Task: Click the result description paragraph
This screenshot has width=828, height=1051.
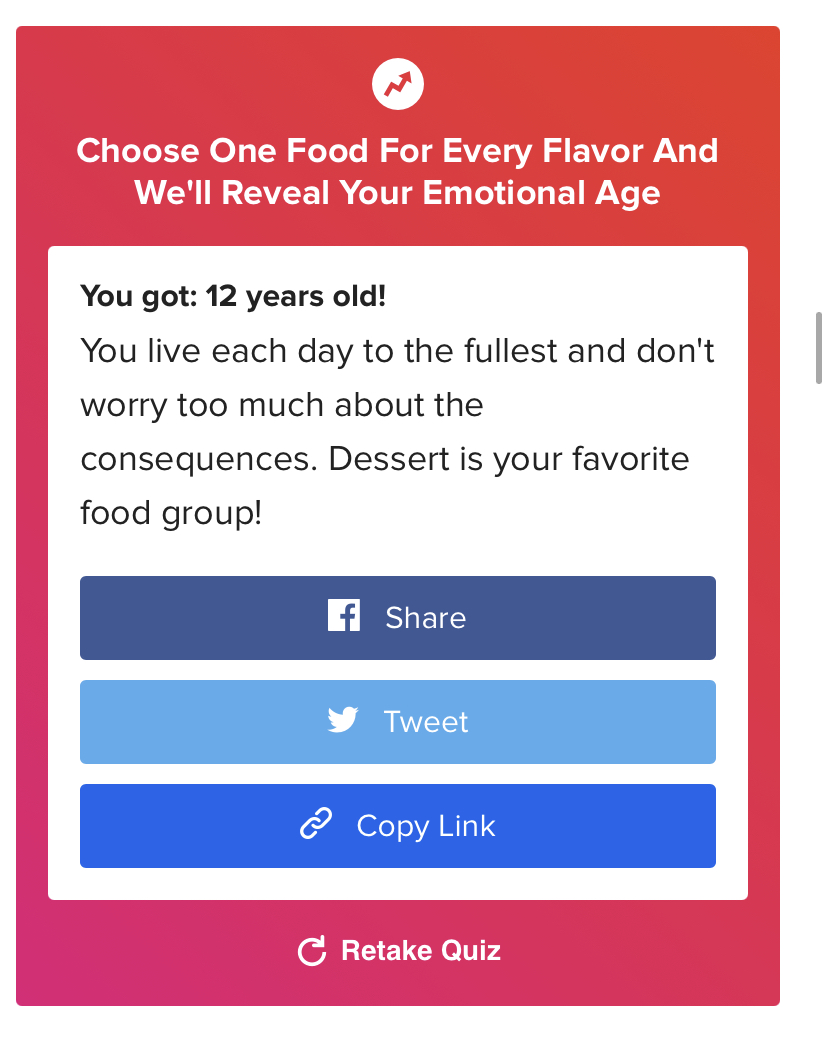Action: click(397, 432)
